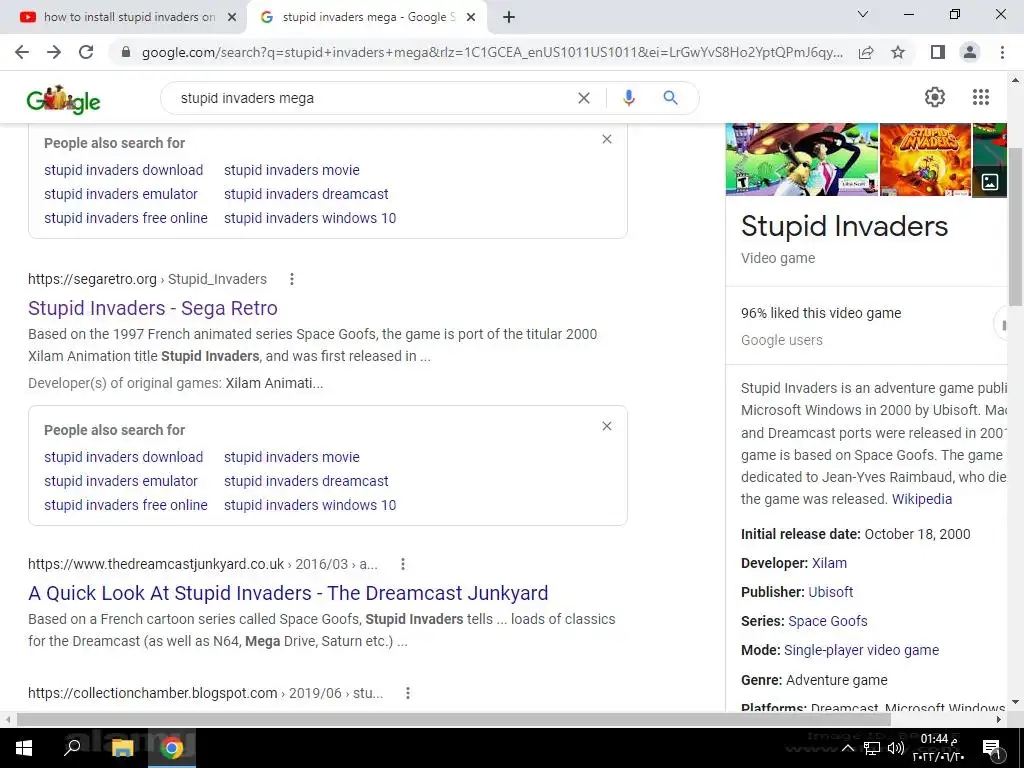
Task: Dismiss the second People also search box
Action: coord(607,426)
